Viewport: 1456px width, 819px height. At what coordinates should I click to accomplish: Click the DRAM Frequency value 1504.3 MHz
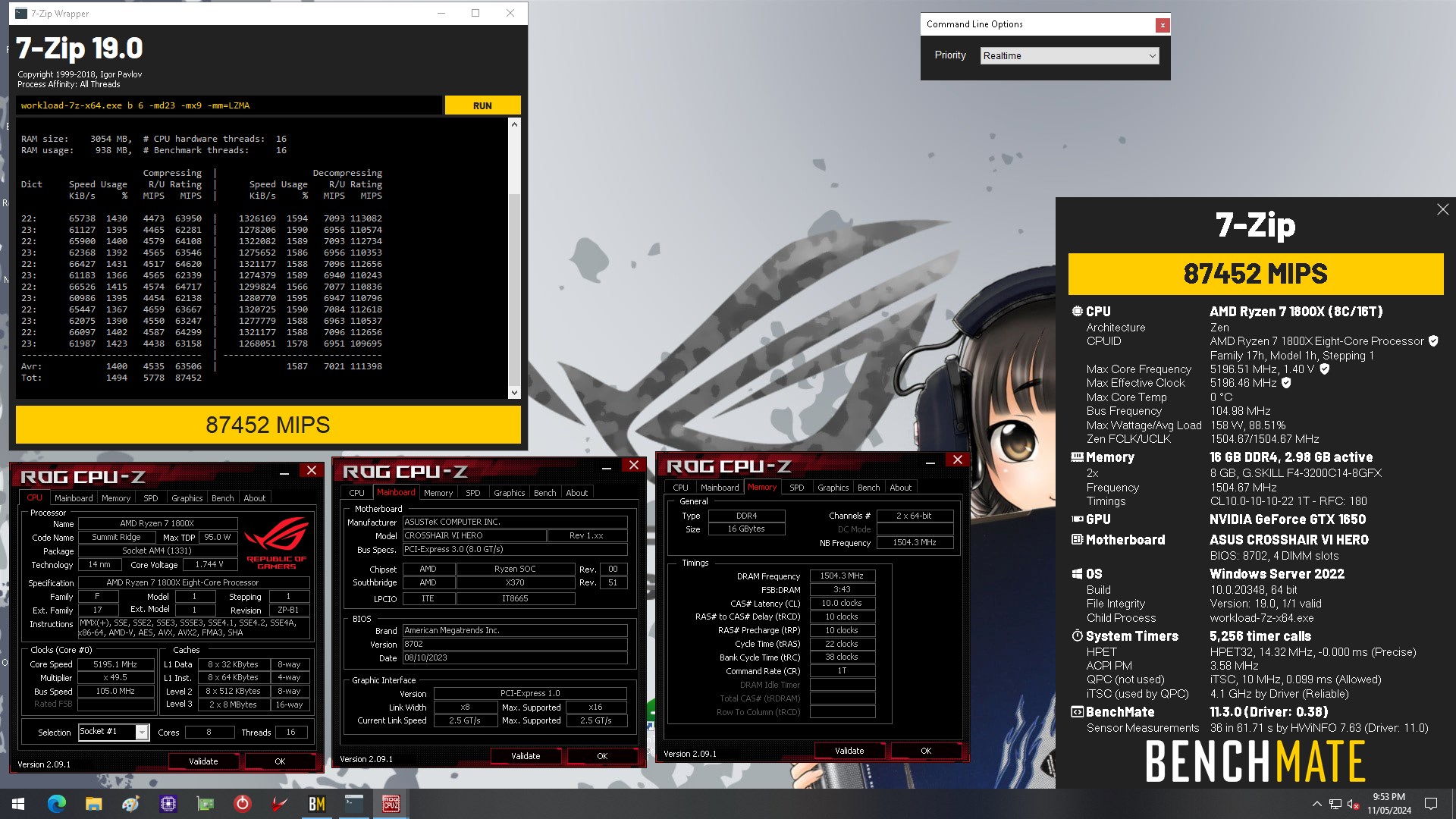click(842, 576)
